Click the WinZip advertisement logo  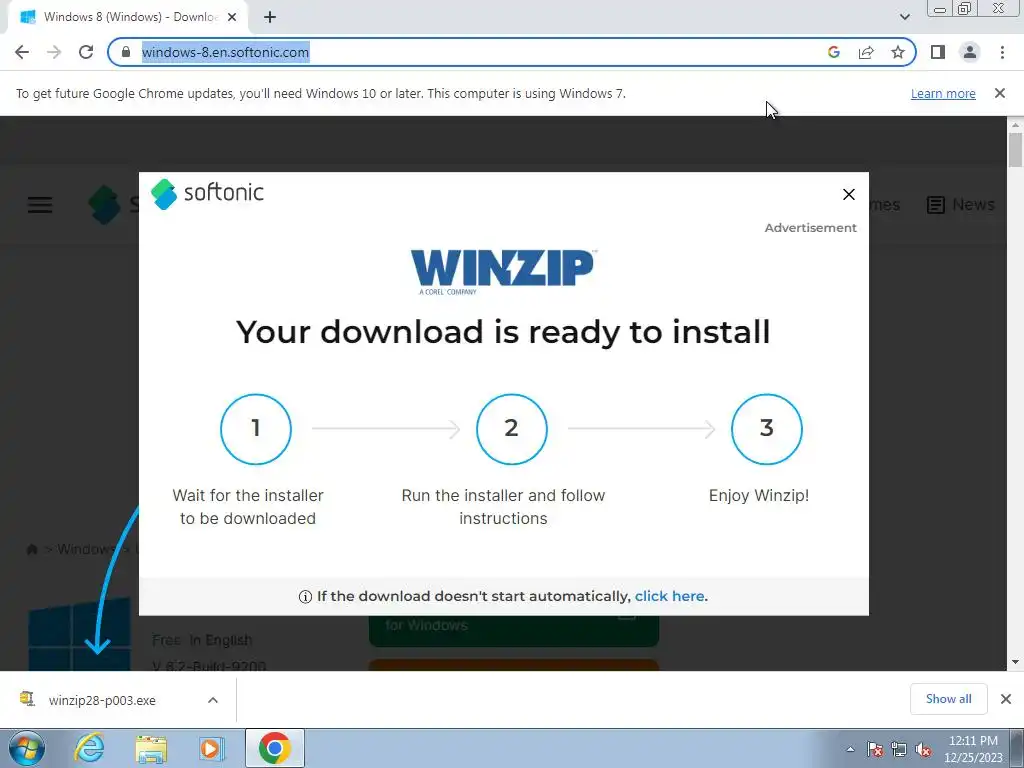click(503, 271)
